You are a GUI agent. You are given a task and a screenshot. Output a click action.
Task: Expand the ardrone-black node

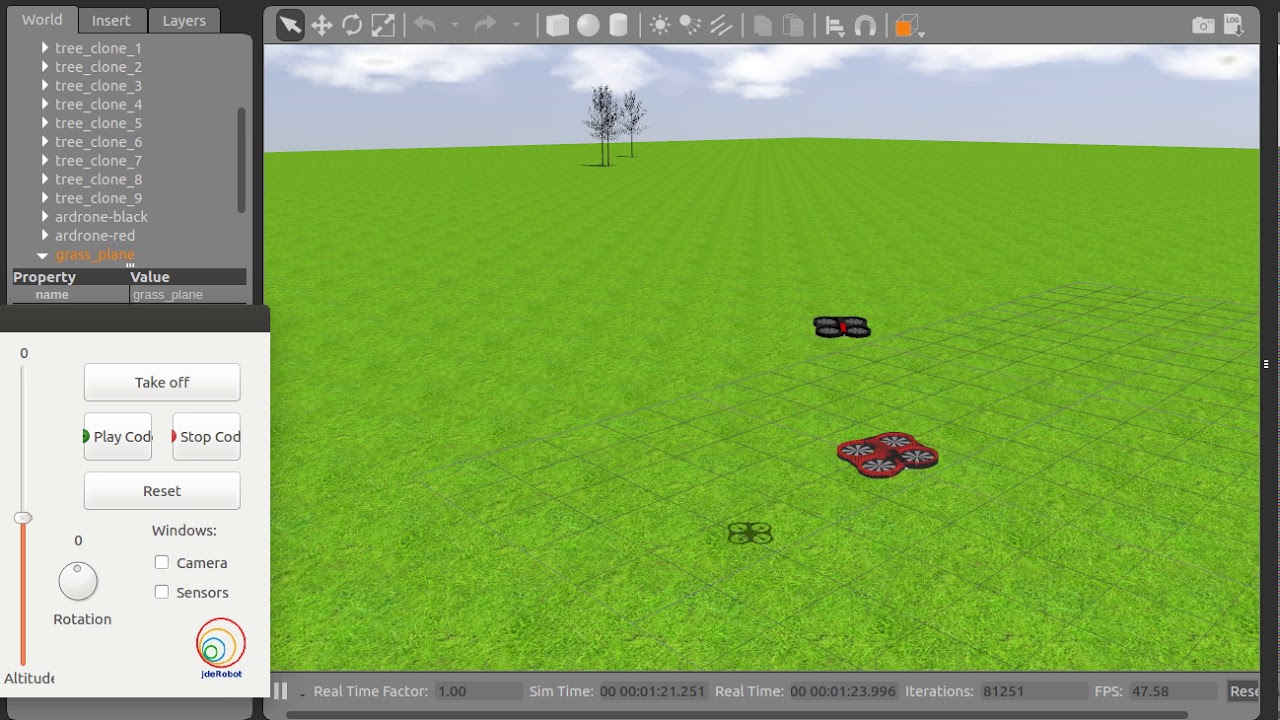[45, 217]
